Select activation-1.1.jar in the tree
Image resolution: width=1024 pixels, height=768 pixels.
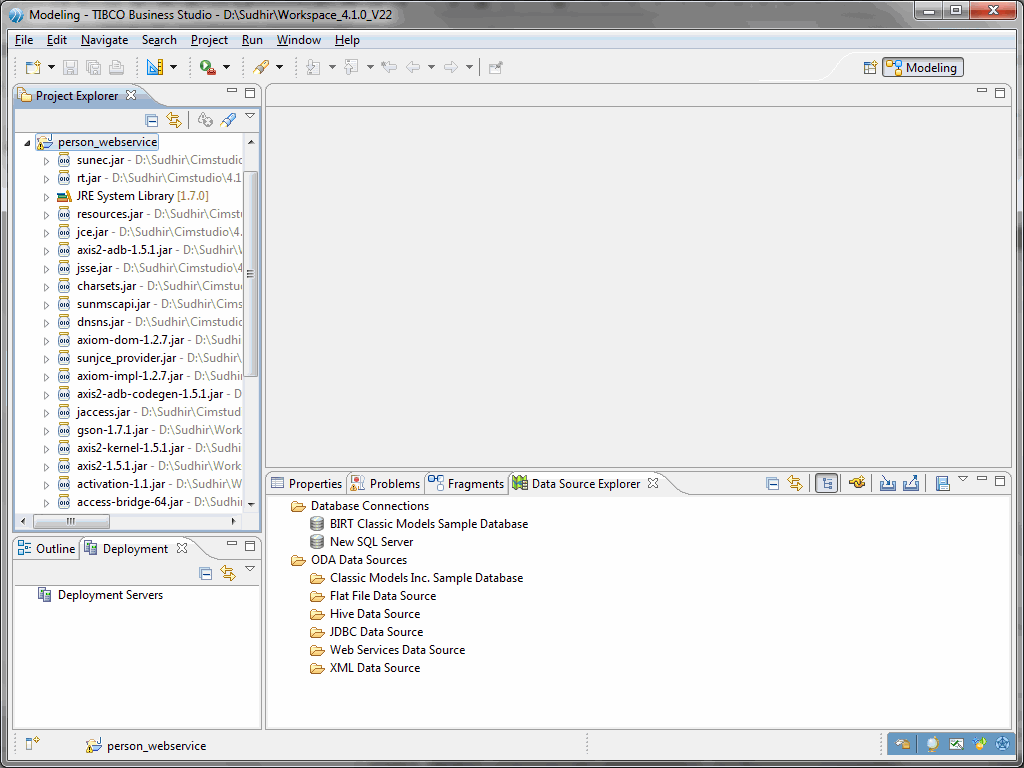121,484
